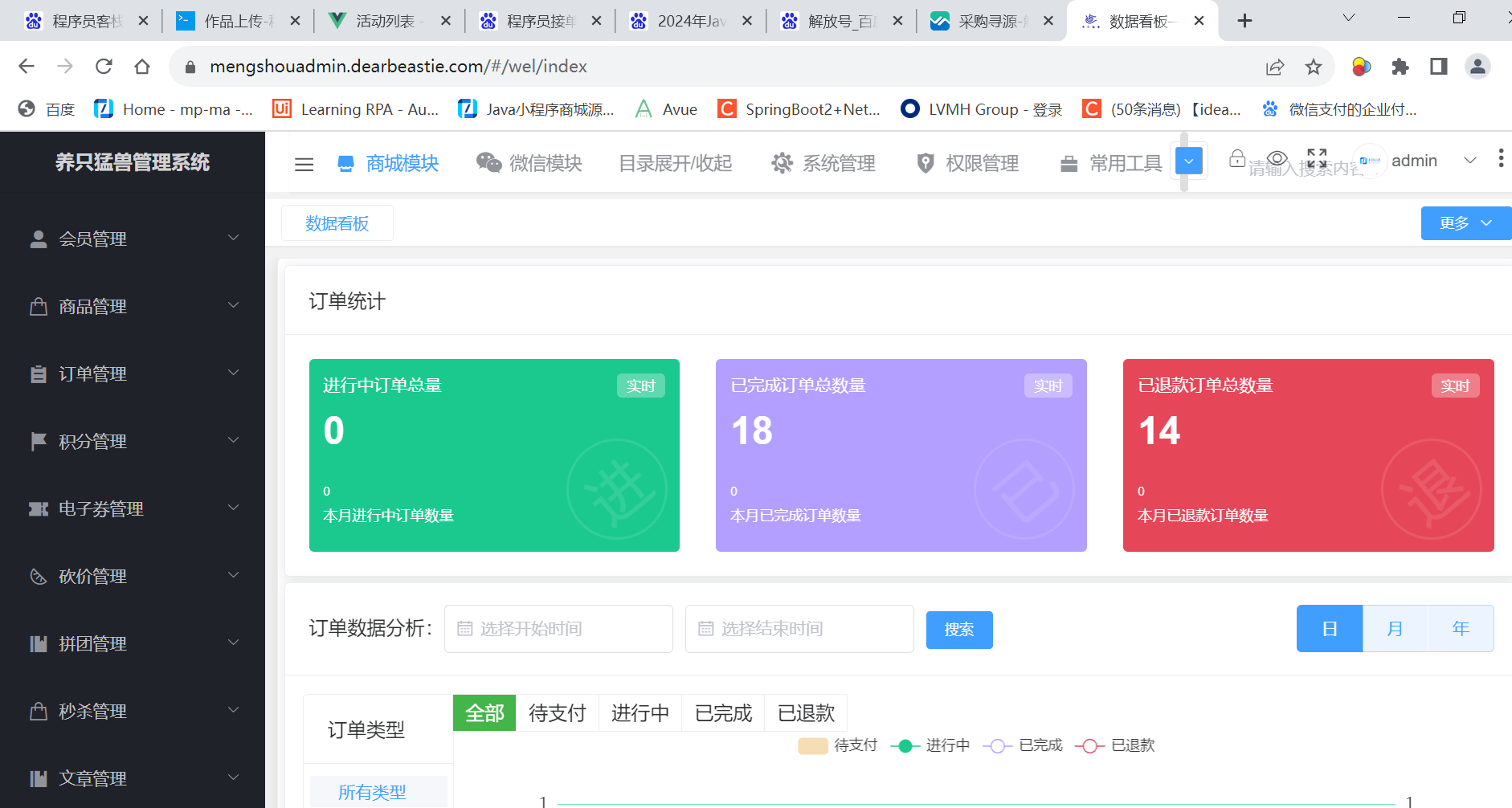
Task: Expand the 商品管理 chevron
Action: [x=234, y=305]
